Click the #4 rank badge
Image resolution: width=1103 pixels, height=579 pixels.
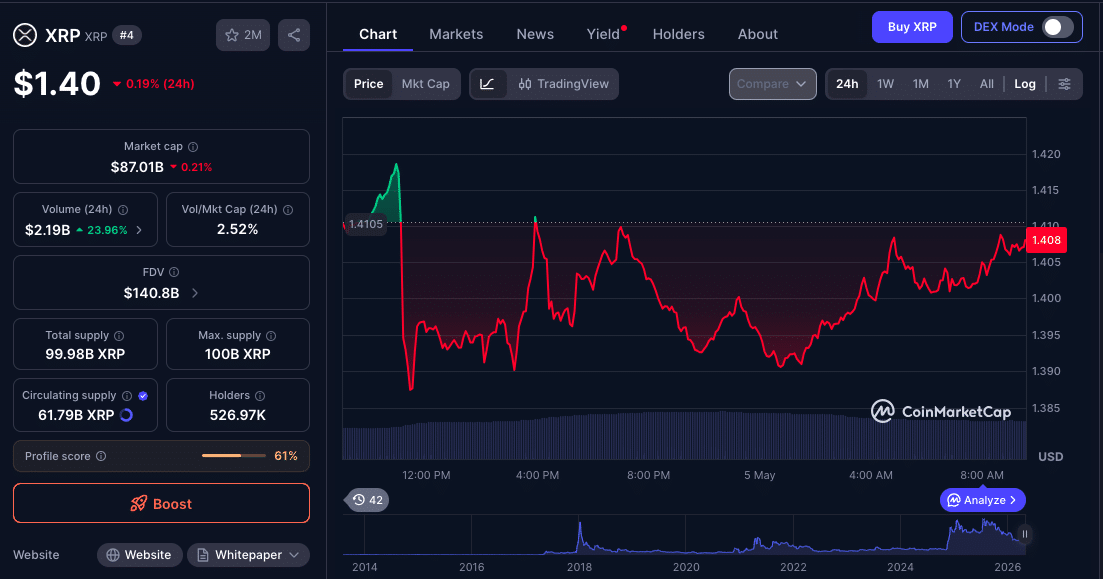(x=127, y=35)
